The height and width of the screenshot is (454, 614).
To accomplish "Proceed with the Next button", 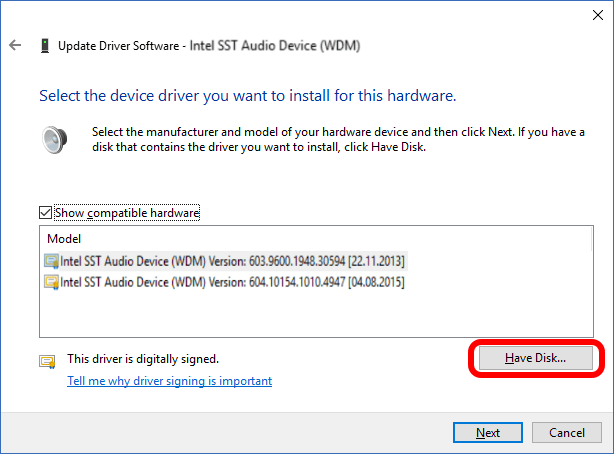I will (x=488, y=433).
